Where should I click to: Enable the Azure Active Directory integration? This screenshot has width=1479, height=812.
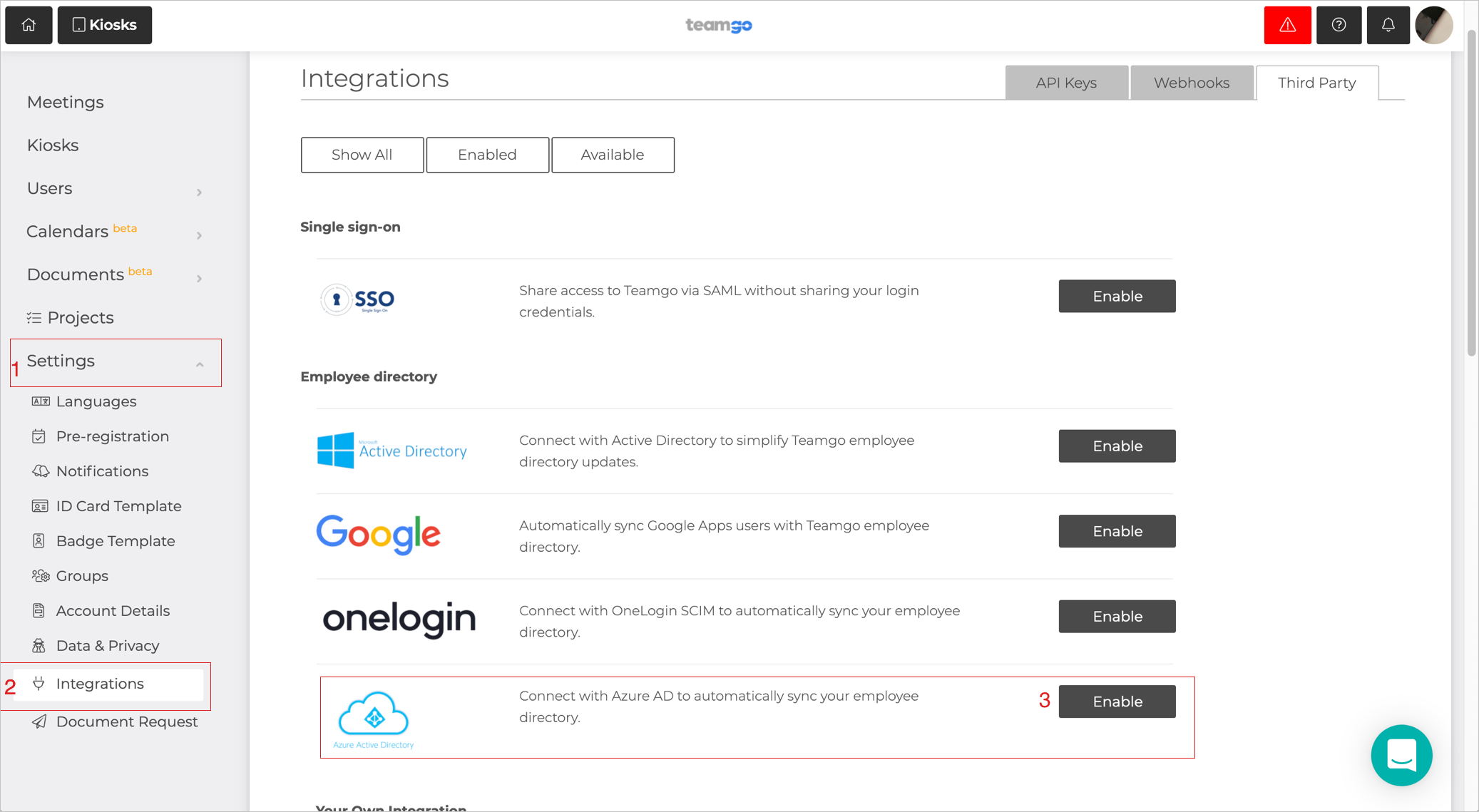tap(1117, 701)
